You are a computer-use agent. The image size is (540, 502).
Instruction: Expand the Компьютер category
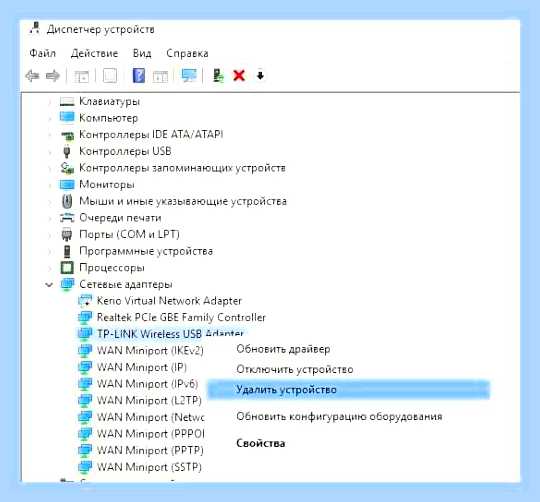coord(50,118)
